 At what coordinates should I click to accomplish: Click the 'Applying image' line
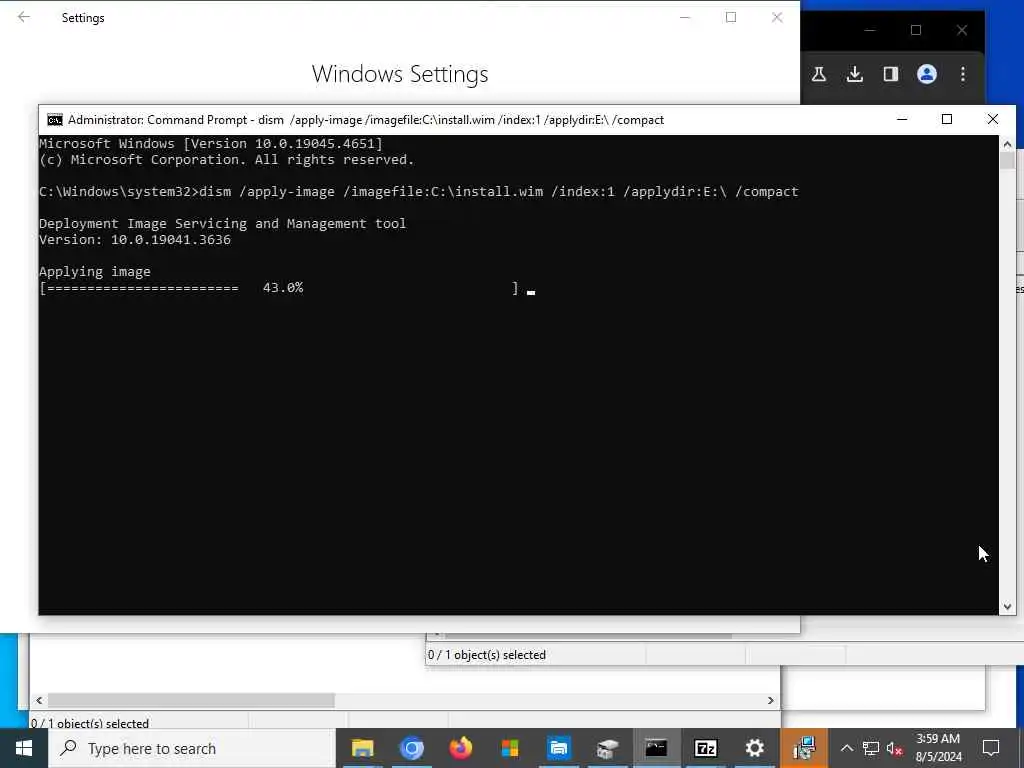95,272
